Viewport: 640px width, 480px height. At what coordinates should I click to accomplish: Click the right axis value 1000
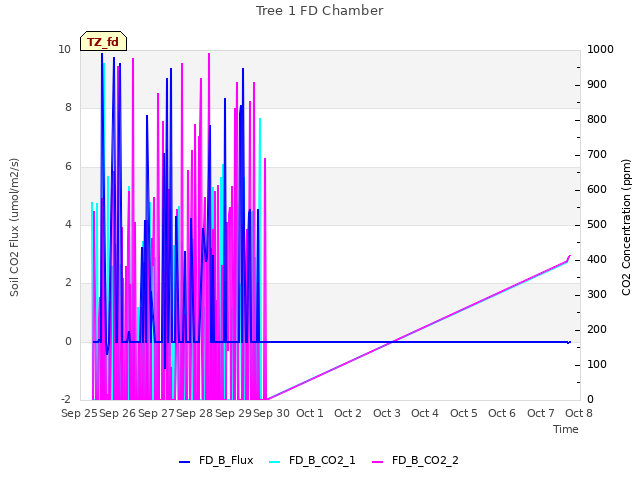click(x=600, y=50)
